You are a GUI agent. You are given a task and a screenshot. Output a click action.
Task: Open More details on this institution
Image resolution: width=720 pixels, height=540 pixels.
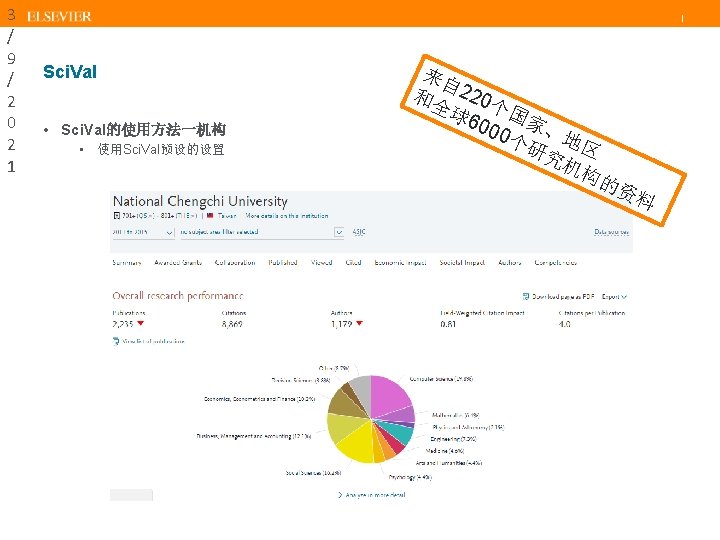[287, 215]
